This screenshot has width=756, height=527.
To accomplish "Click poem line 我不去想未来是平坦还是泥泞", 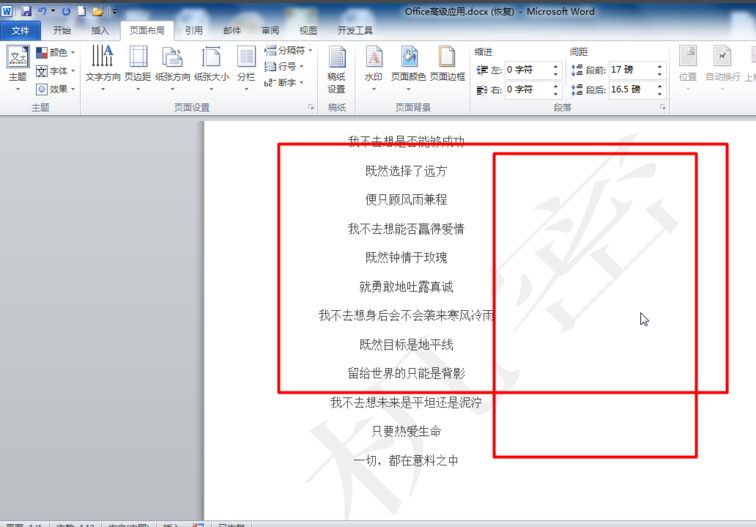I will pyautogui.click(x=406, y=403).
